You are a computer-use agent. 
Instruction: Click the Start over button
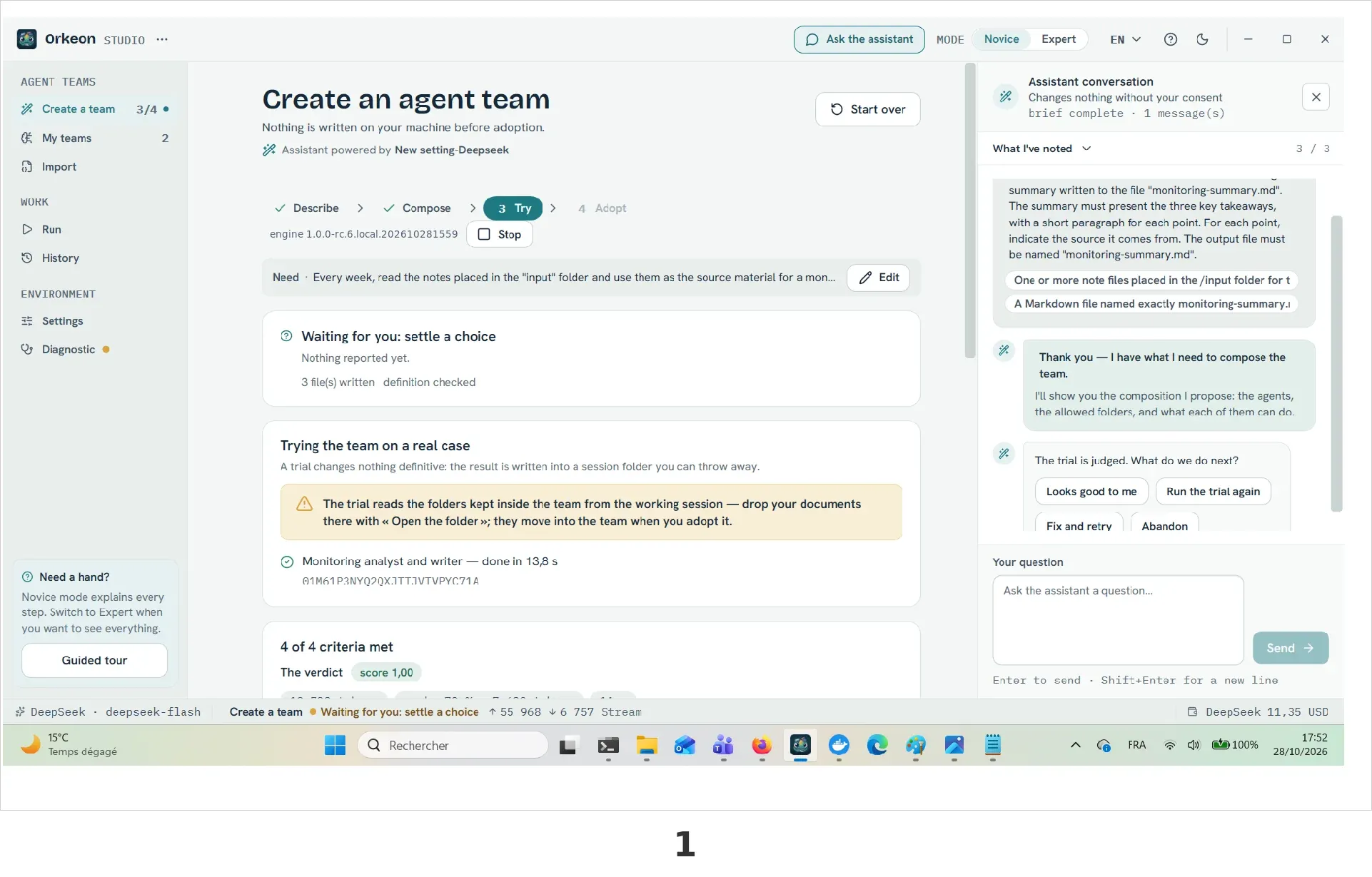coord(867,109)
